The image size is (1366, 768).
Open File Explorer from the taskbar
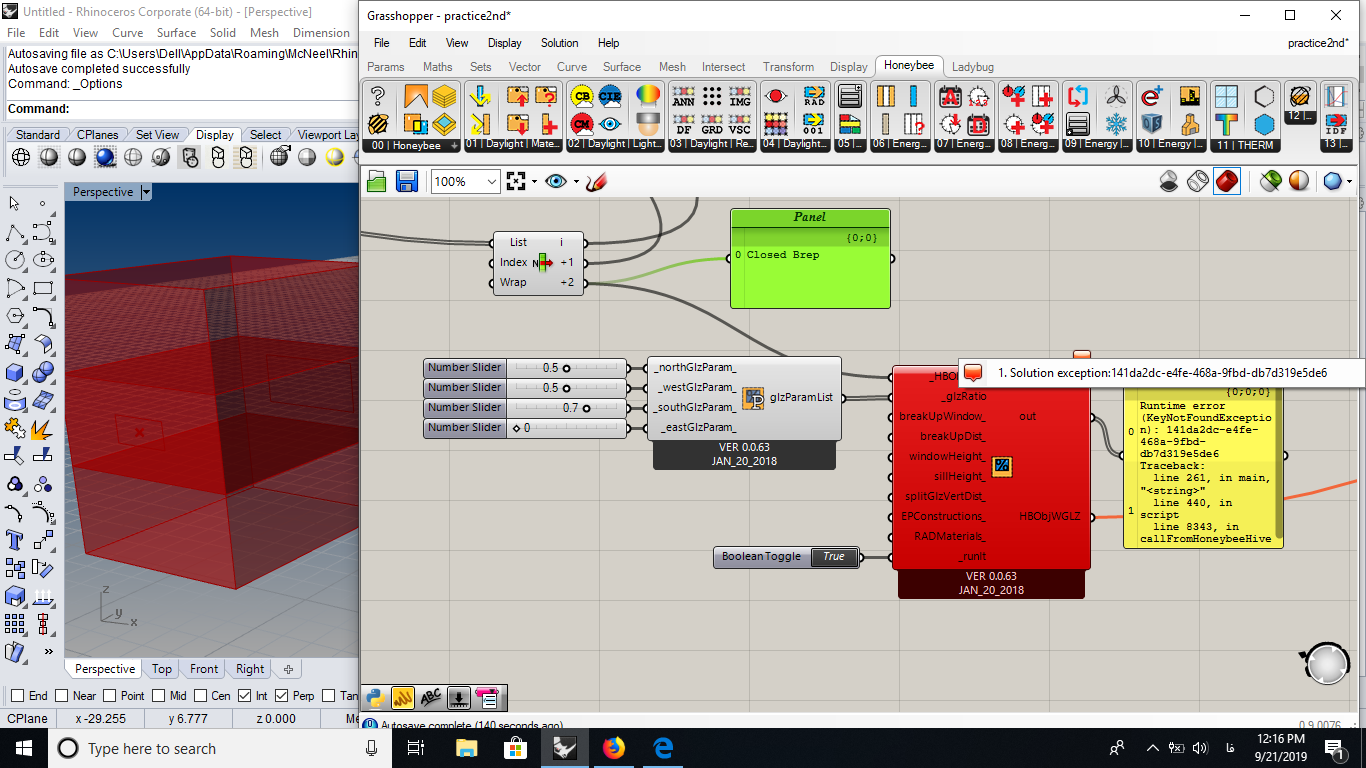(x=466, y=748)
